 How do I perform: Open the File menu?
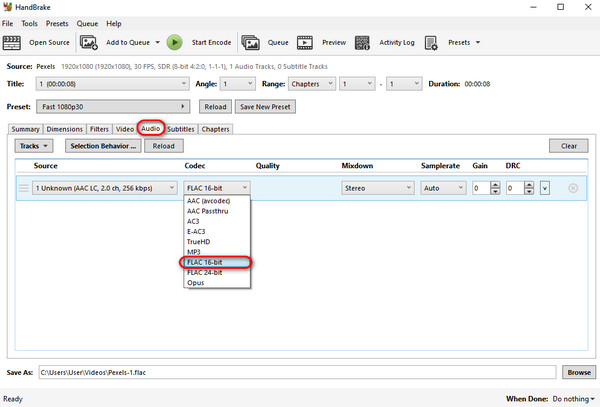click(x=7, y=23)
